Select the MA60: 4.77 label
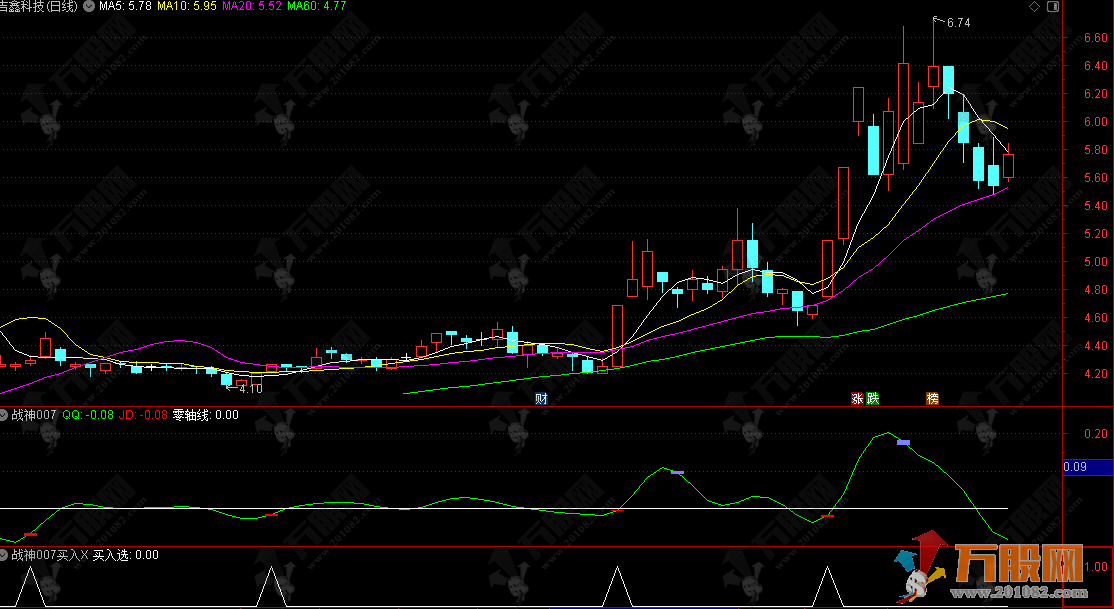 pyautogui.click(x=317, y=6)
